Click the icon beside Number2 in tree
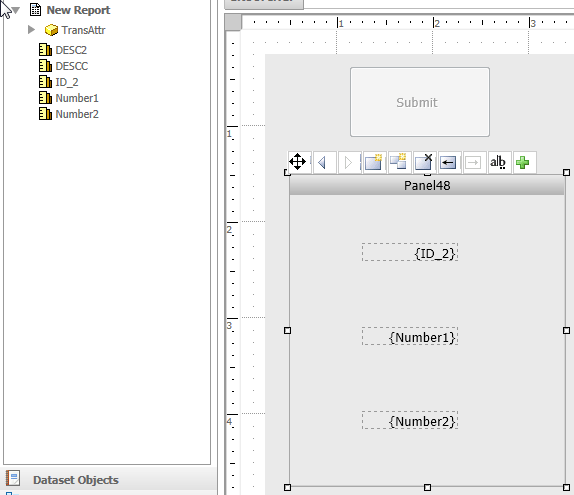This screenshot has width=574, height=495. click(45, 114)
